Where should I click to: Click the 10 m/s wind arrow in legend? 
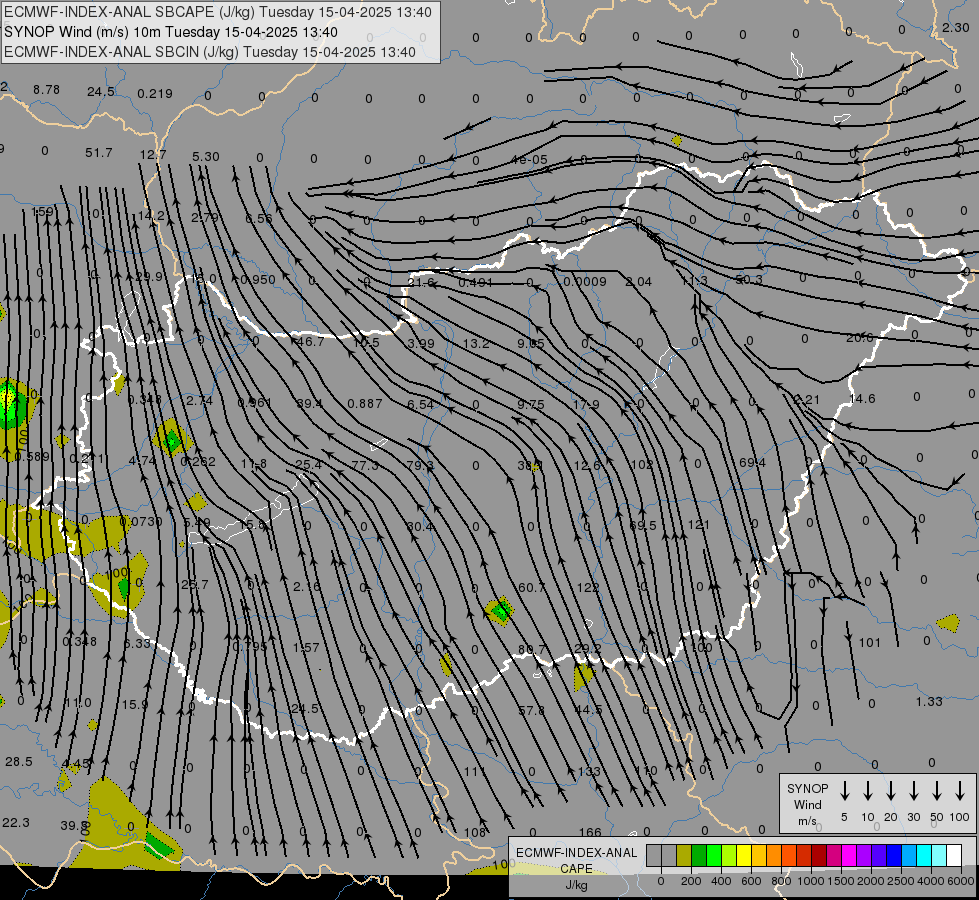(x=868, y=791)
